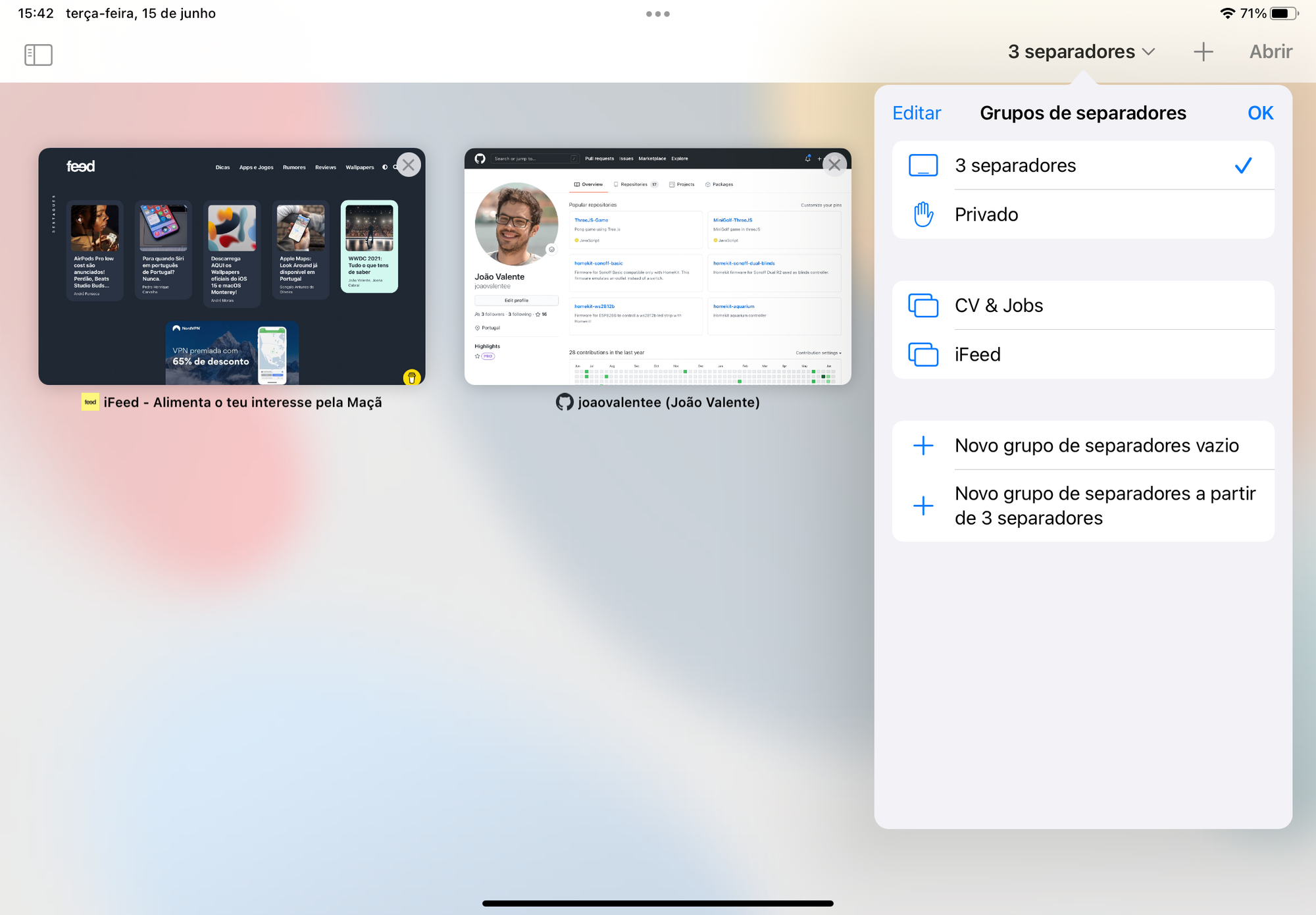Switch to Privado browsing group
The image size is (1316, 915).
point(1083,215)
